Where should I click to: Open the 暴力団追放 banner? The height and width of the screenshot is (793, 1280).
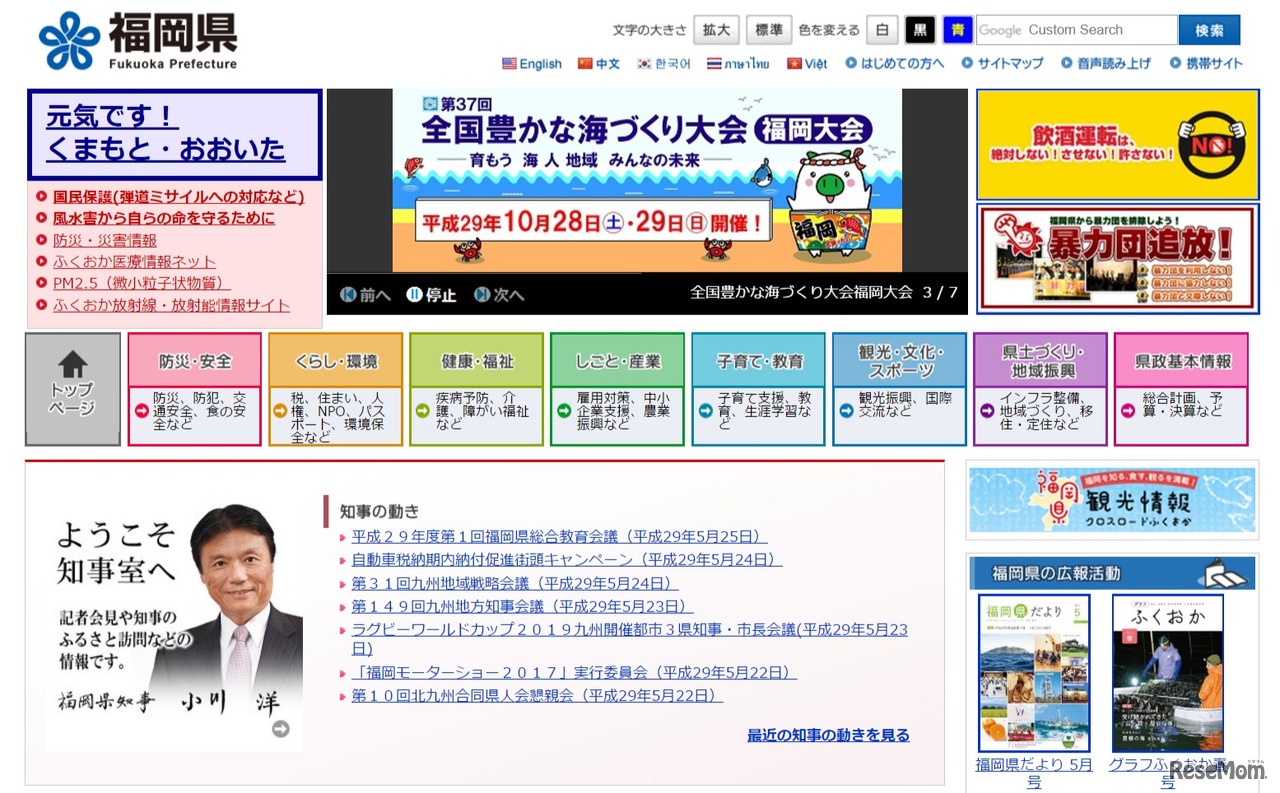[1117, 259]
